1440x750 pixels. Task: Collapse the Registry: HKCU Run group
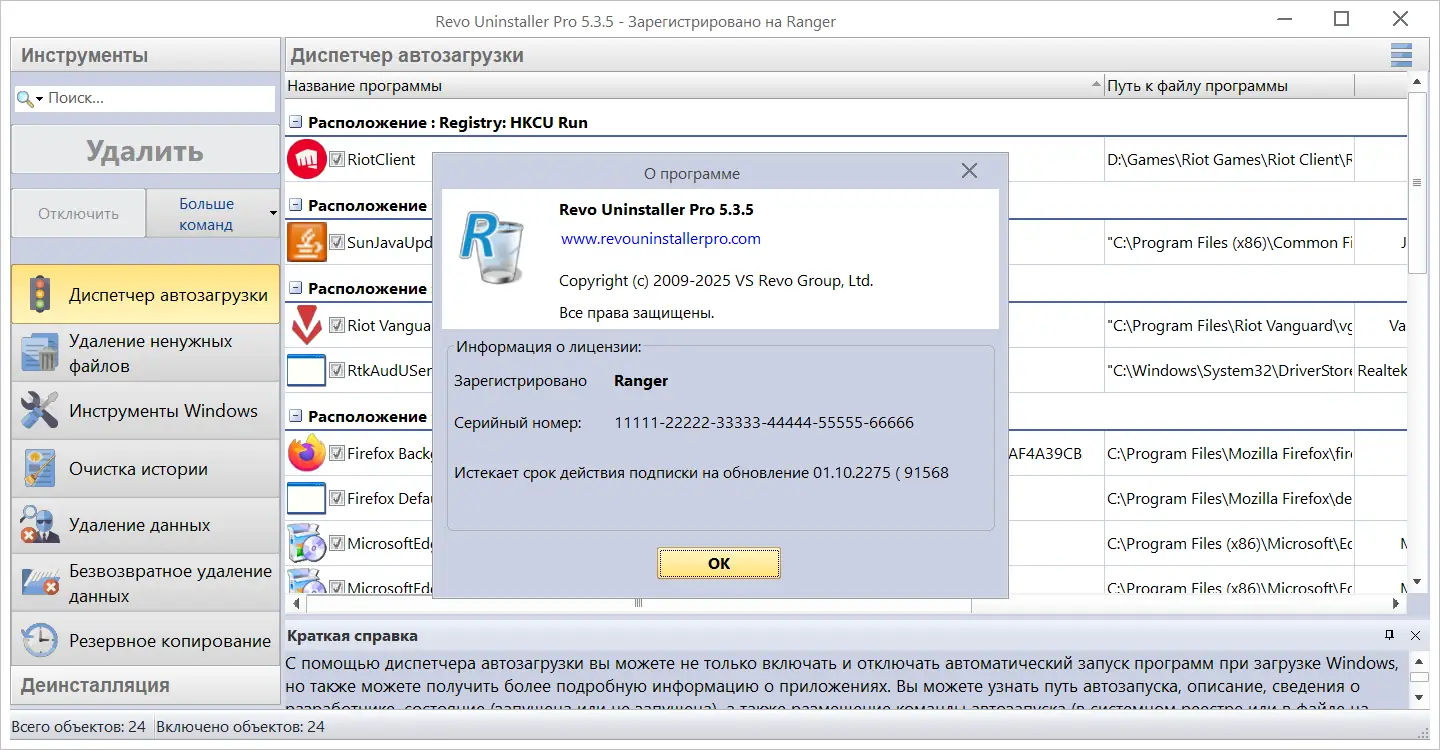click(295, 123)
